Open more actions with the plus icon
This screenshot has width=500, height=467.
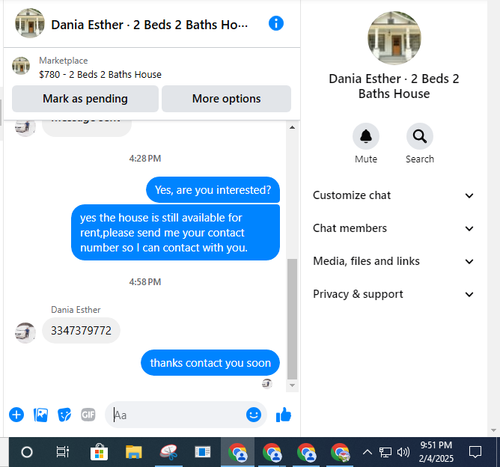pos(16,415)
